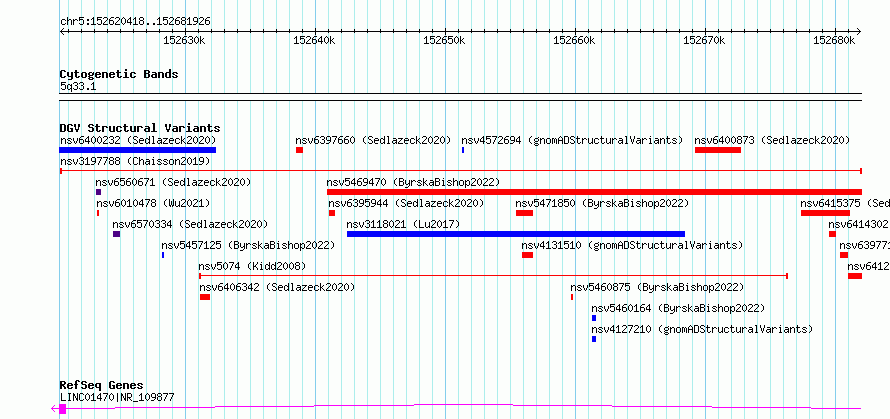Click the red bar under nsv6406342
The height and width of the screenshot is (419, 890).
click(205, 297)
